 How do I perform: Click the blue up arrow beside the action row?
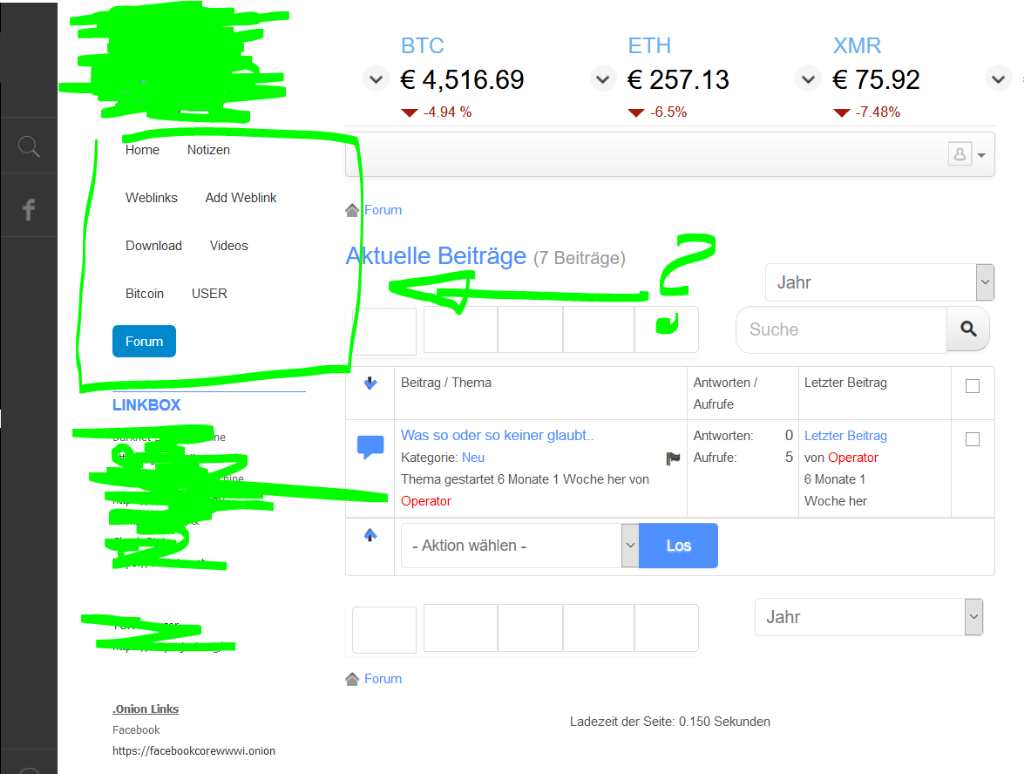click(370, 536)
